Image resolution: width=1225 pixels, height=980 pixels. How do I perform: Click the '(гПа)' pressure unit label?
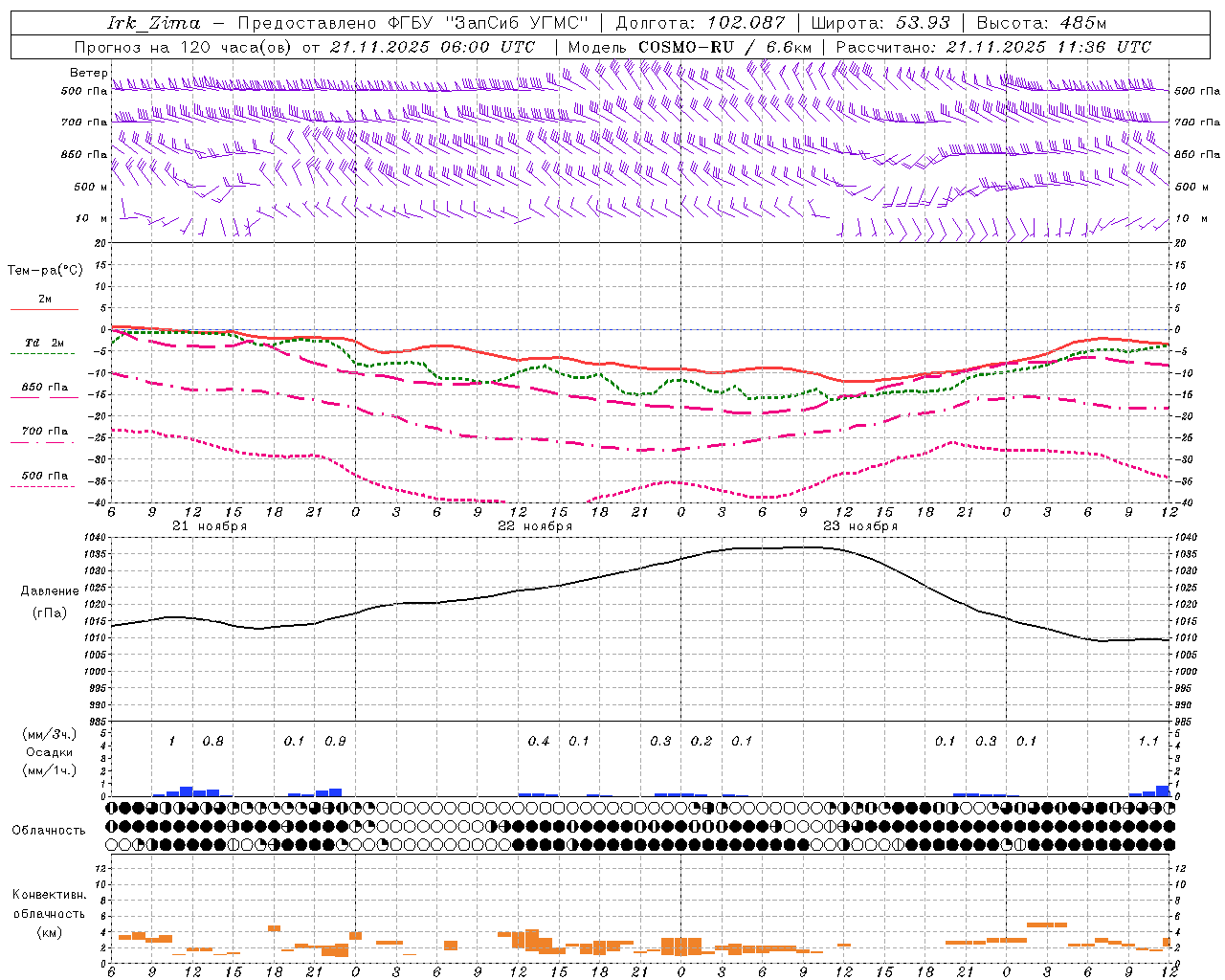click(x=50, y=613)
